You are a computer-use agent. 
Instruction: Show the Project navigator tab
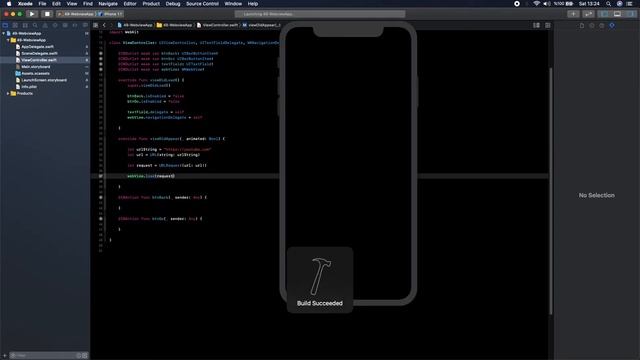pyautogui.click(x=5, y=25)
